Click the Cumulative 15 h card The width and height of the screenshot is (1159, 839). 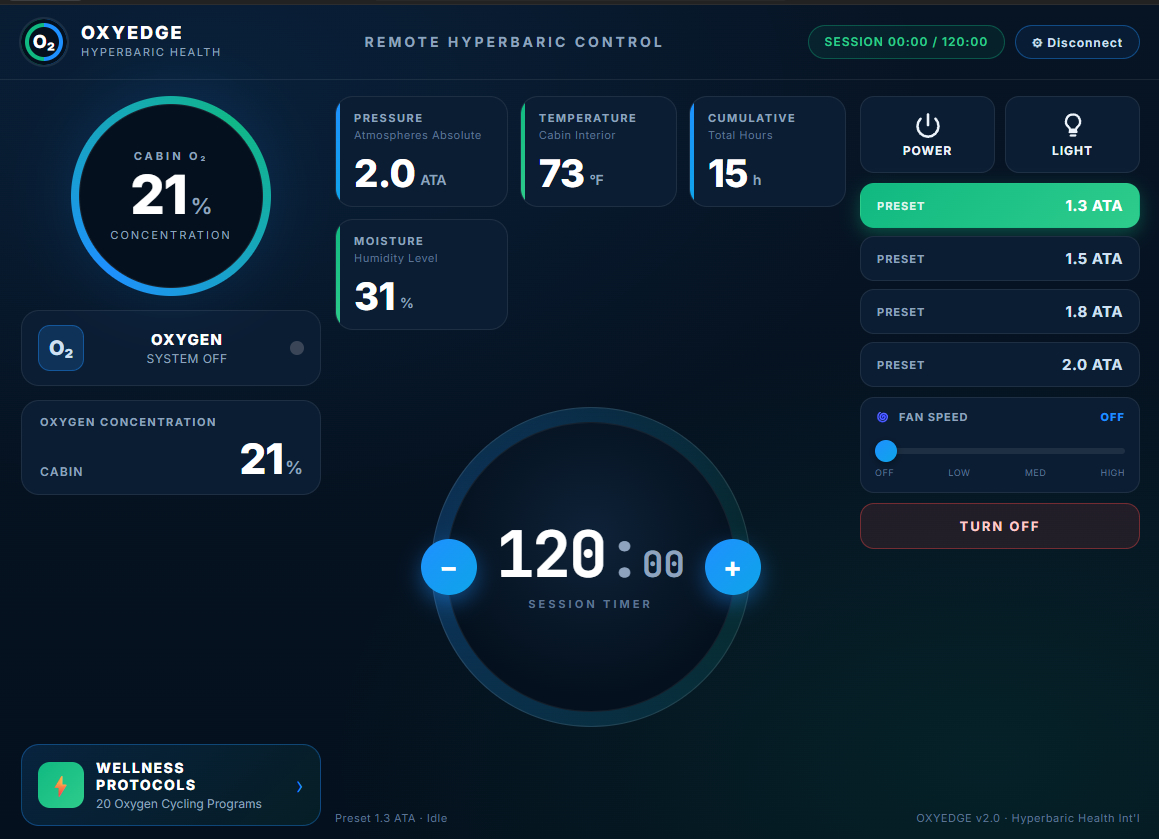(767, 152)
